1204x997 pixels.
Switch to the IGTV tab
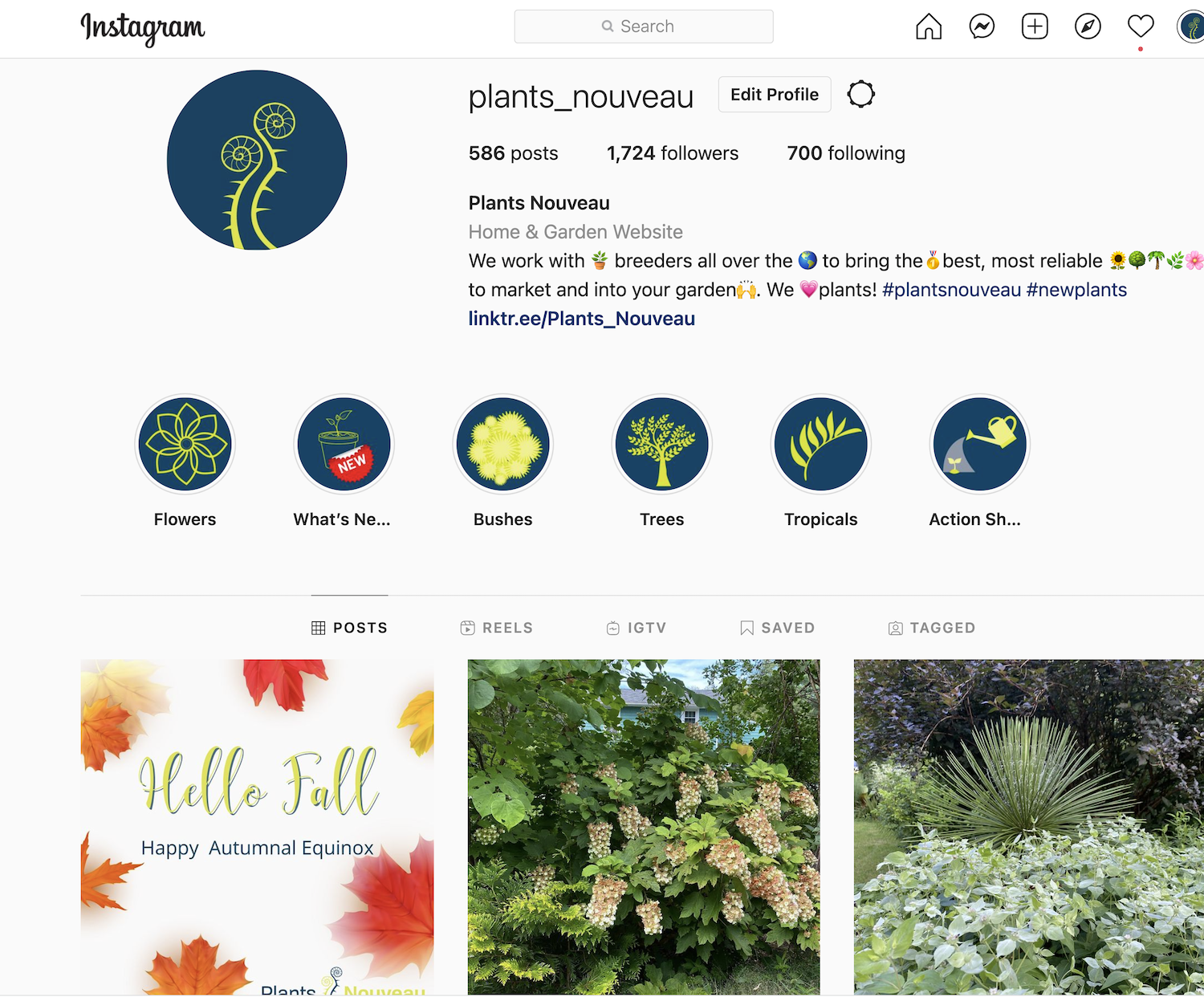637,628
